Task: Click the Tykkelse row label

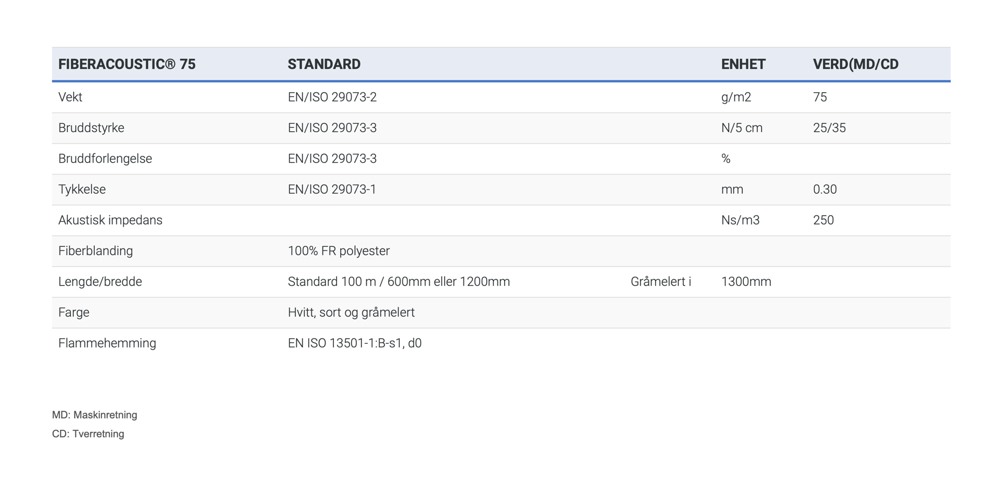Action: coord(82,189)
